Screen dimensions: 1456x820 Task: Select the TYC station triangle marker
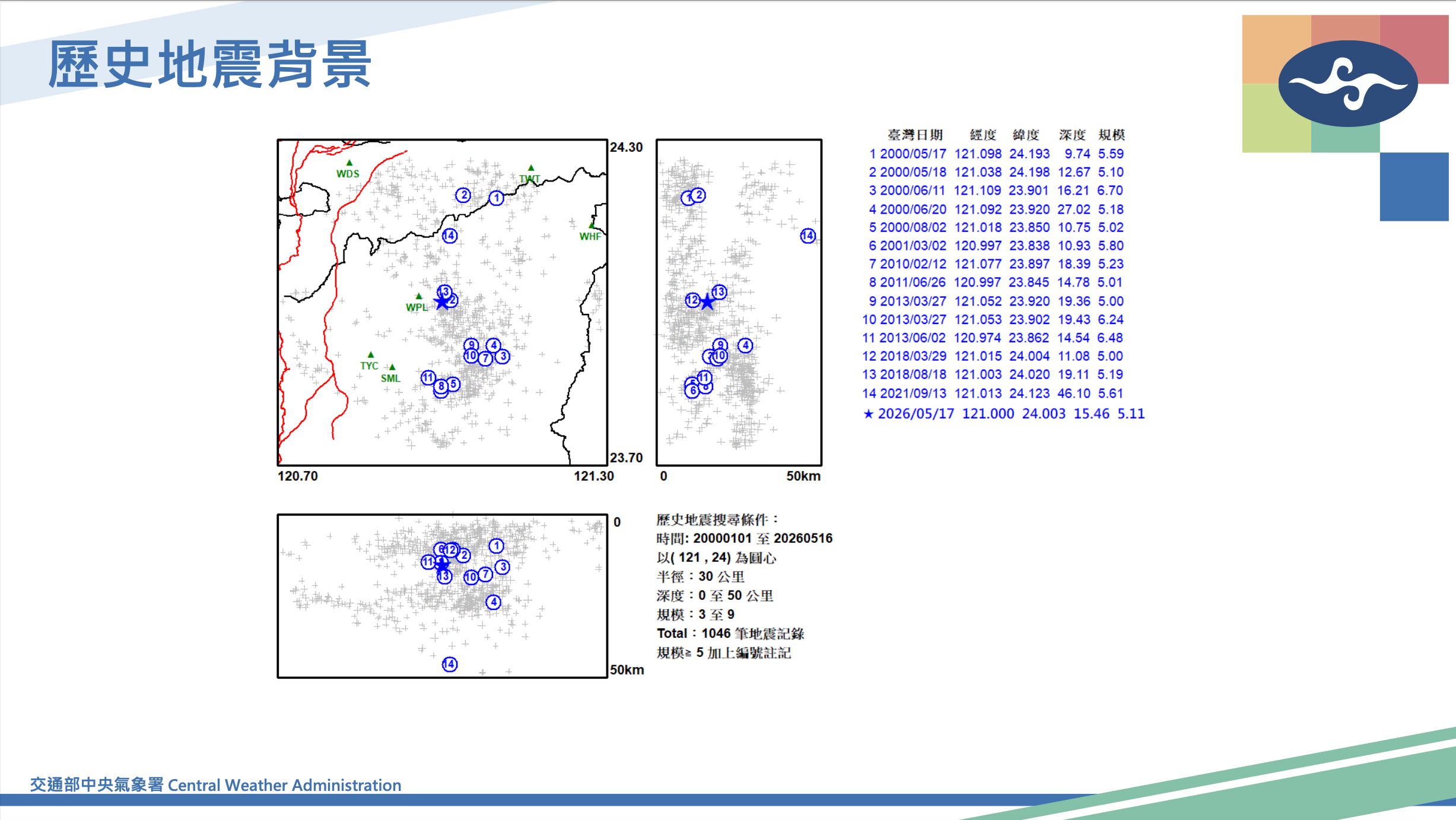371,355
